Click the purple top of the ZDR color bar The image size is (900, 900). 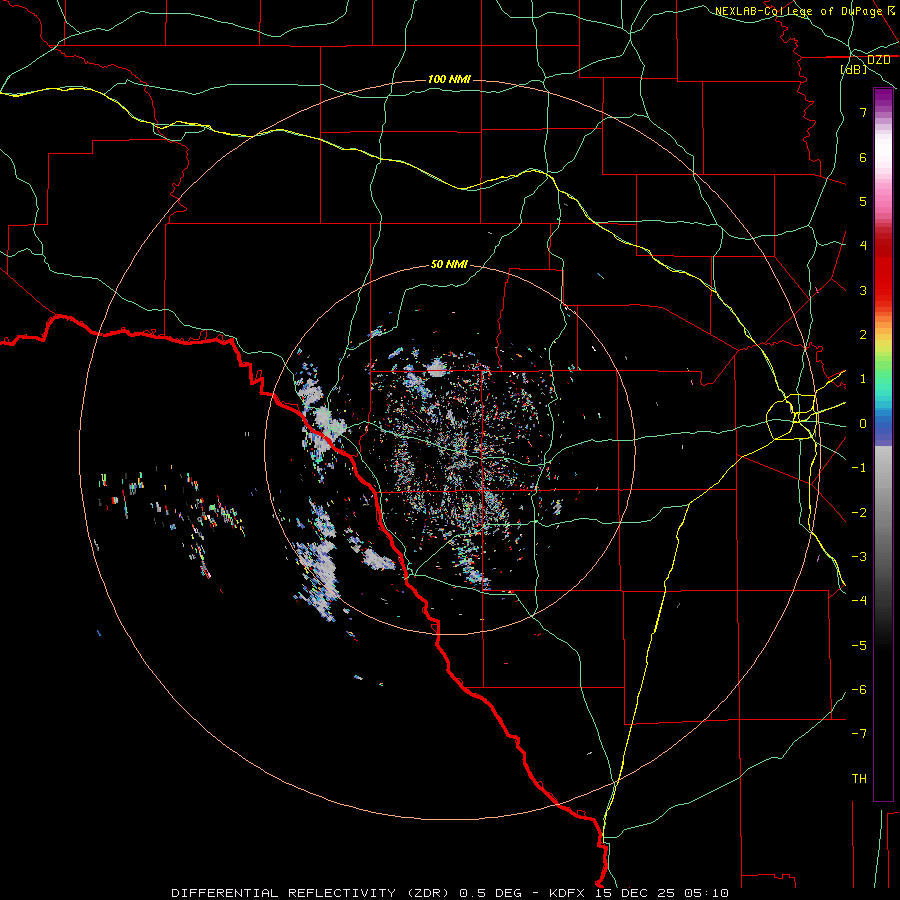point(883,98)
